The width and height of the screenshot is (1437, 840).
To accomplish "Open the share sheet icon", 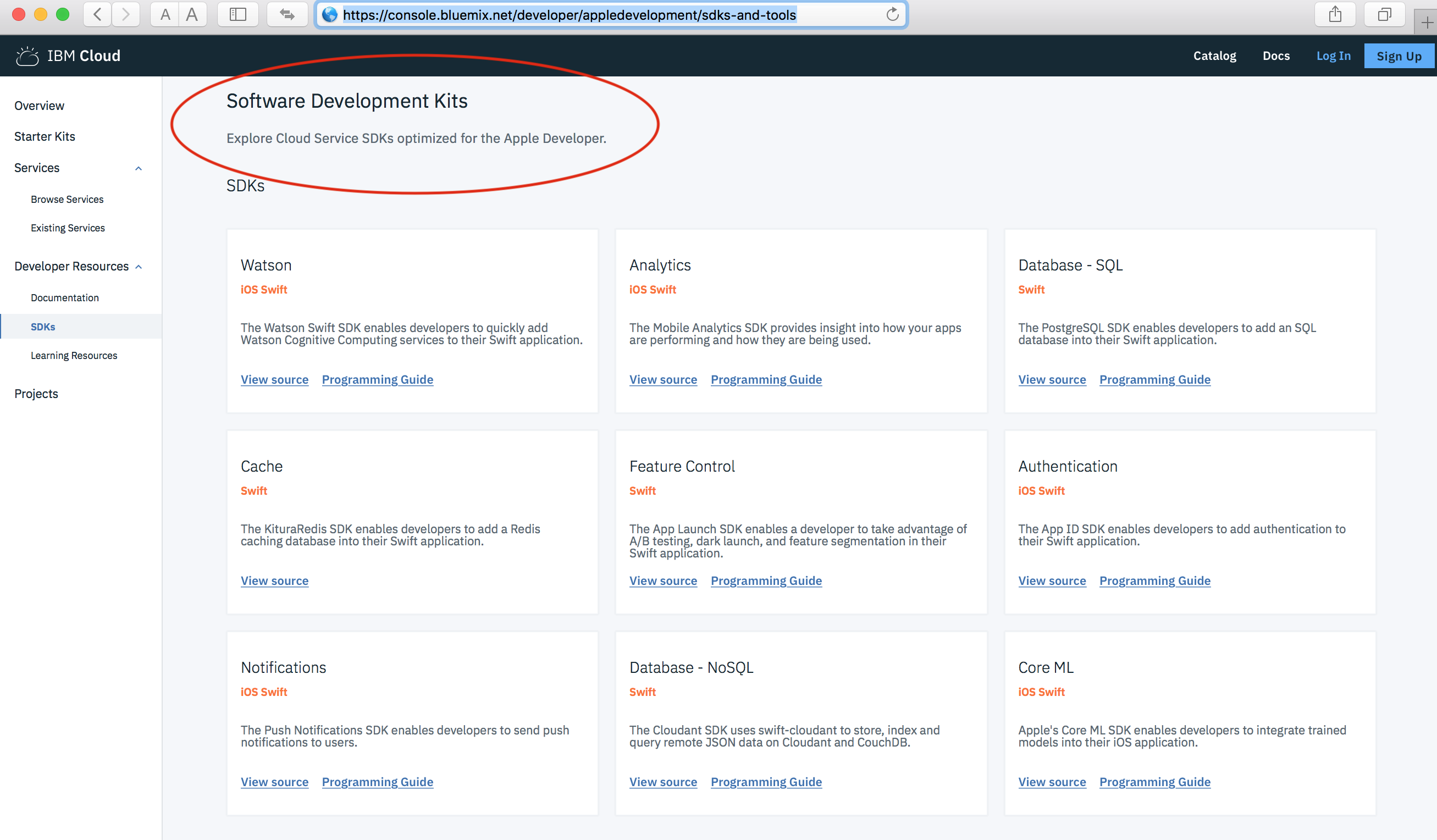I will 1335,14.
